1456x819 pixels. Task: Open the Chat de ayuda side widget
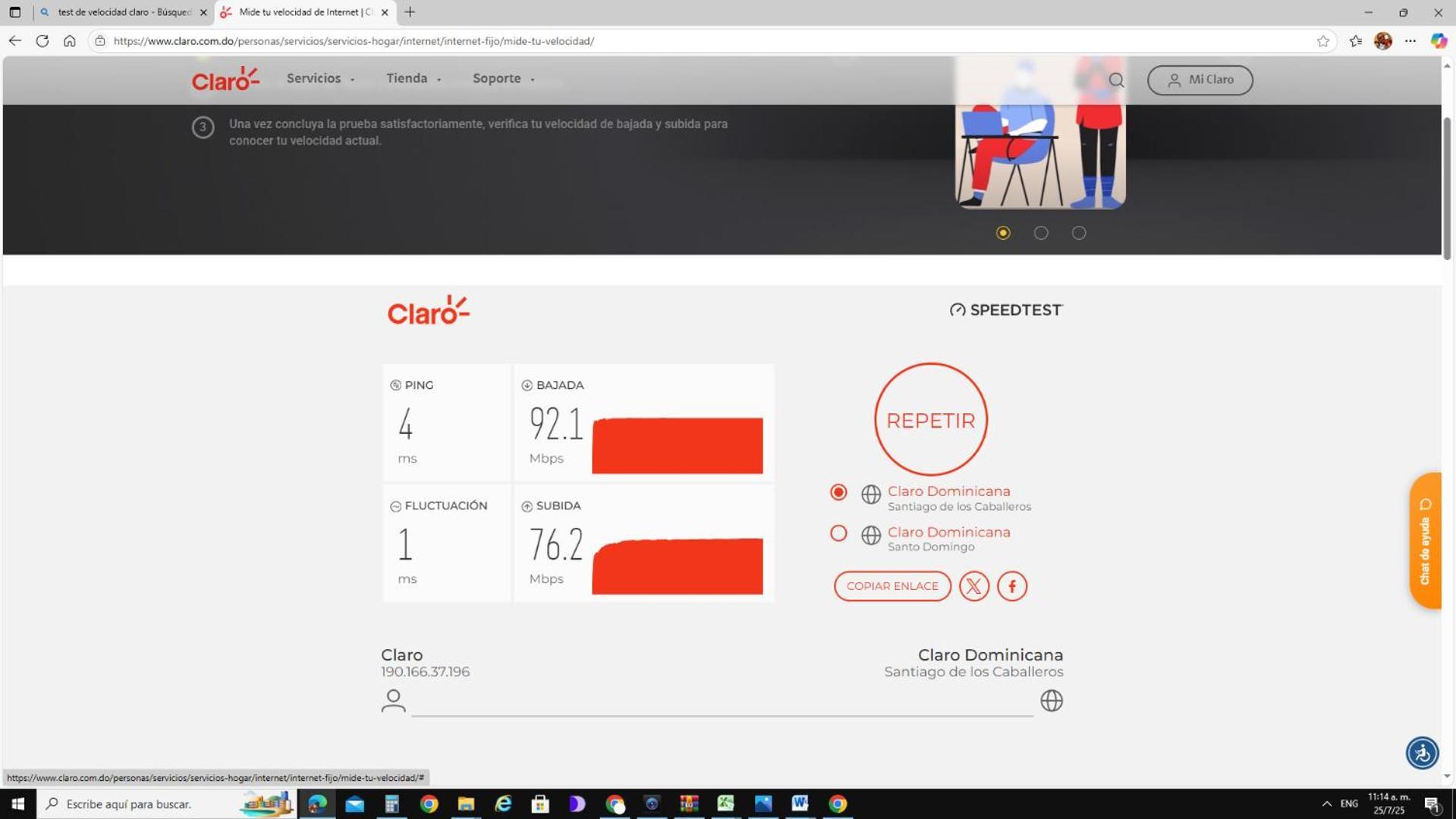(1425, 541)
